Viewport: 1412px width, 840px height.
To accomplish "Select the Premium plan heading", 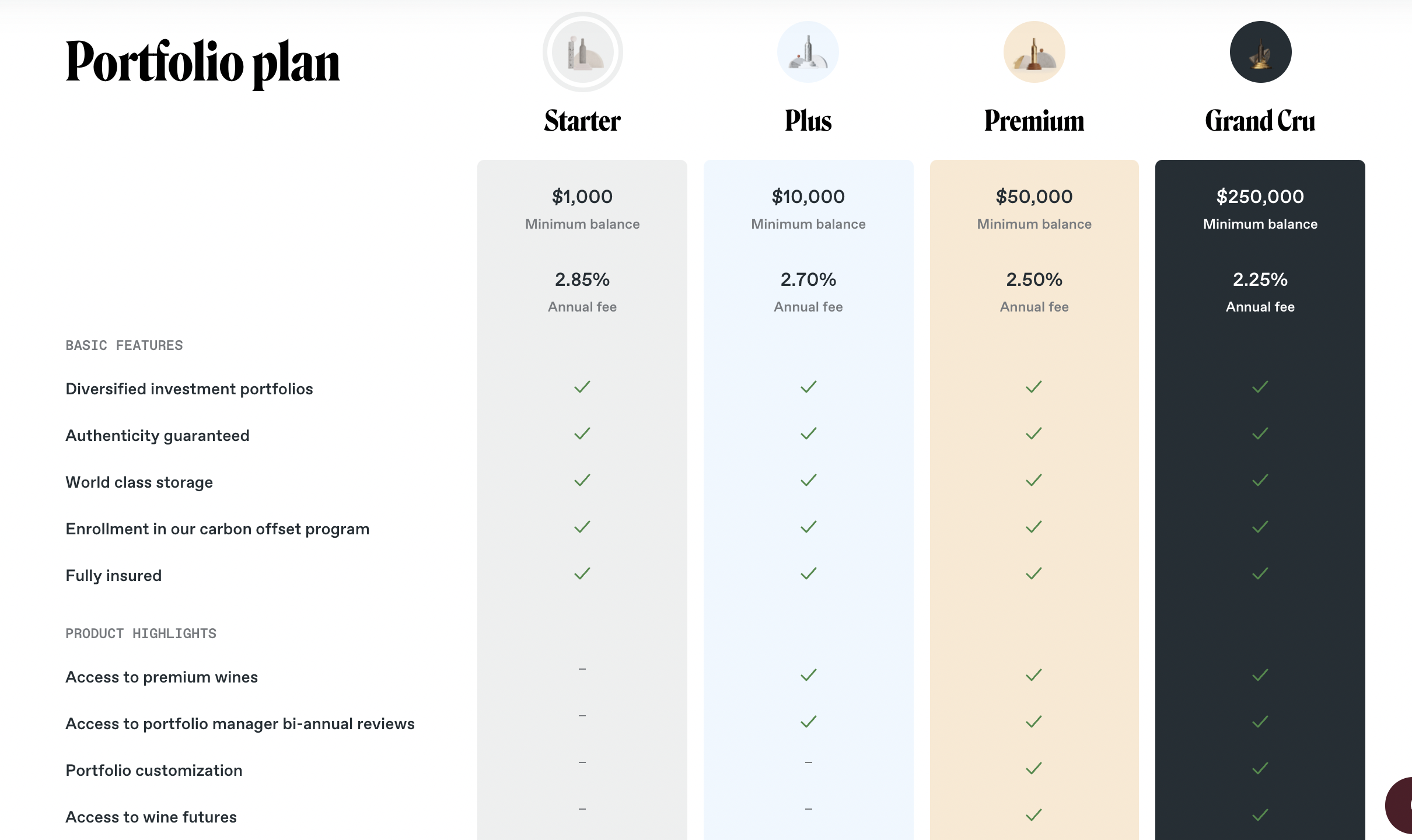I will pos(1034,121).
